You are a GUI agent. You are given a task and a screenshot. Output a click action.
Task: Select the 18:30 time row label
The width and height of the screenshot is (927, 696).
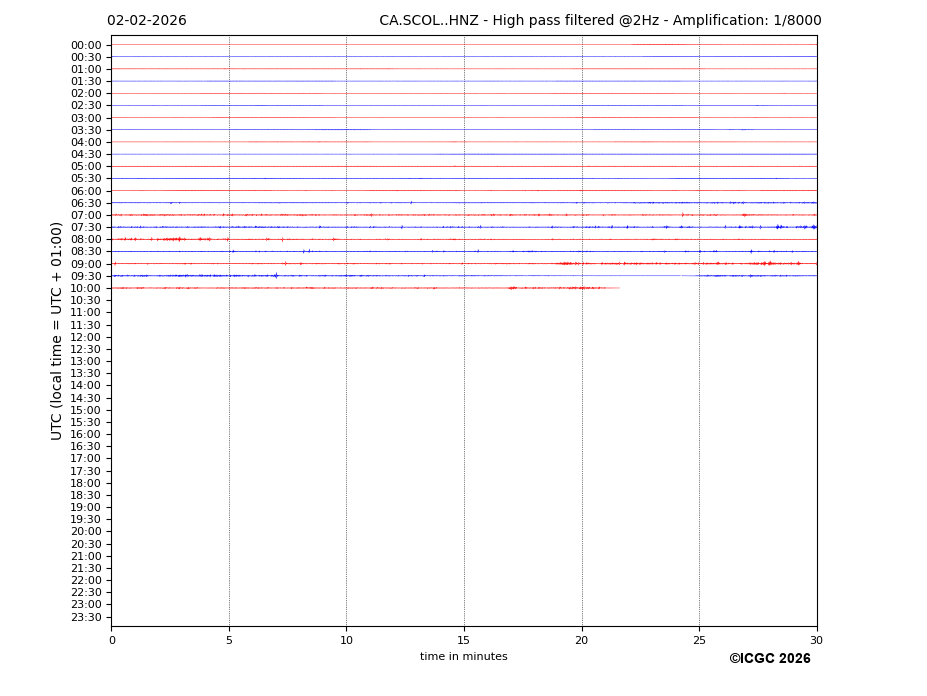pyautogui.click(x=85, y=495)
